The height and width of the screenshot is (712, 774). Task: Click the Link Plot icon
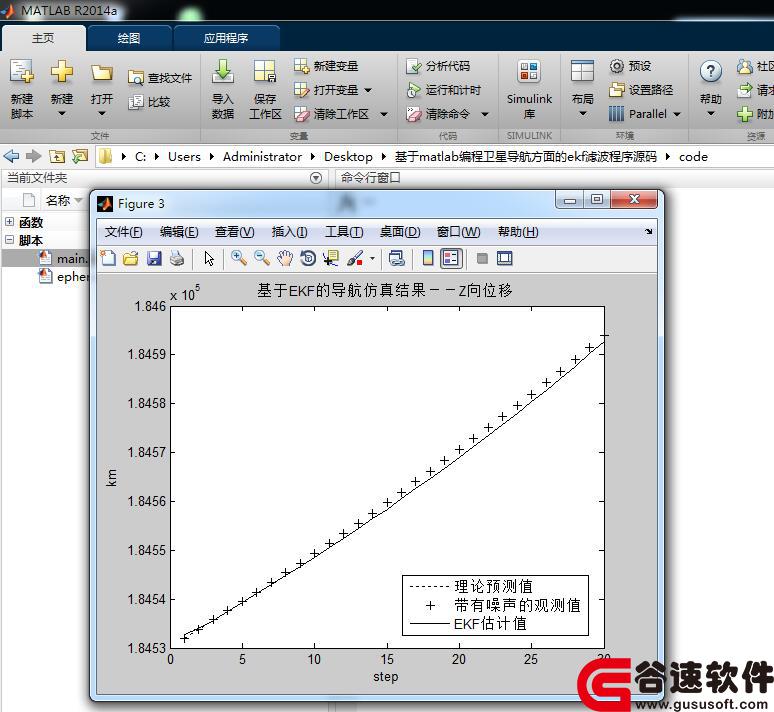coord(396,258)
